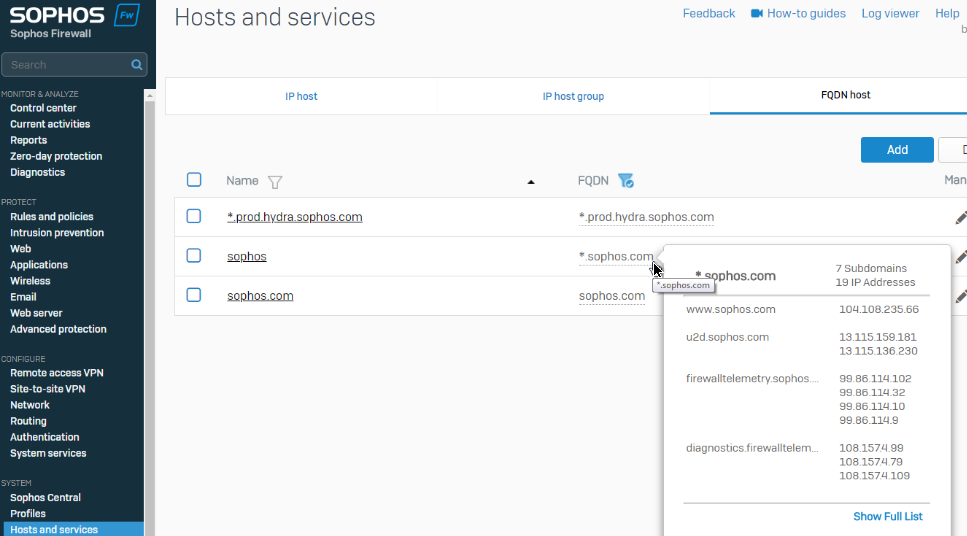The image size is (967, 536).
Task: Tick the select-all checkbox in table header
Action: [x=194, y=179]
